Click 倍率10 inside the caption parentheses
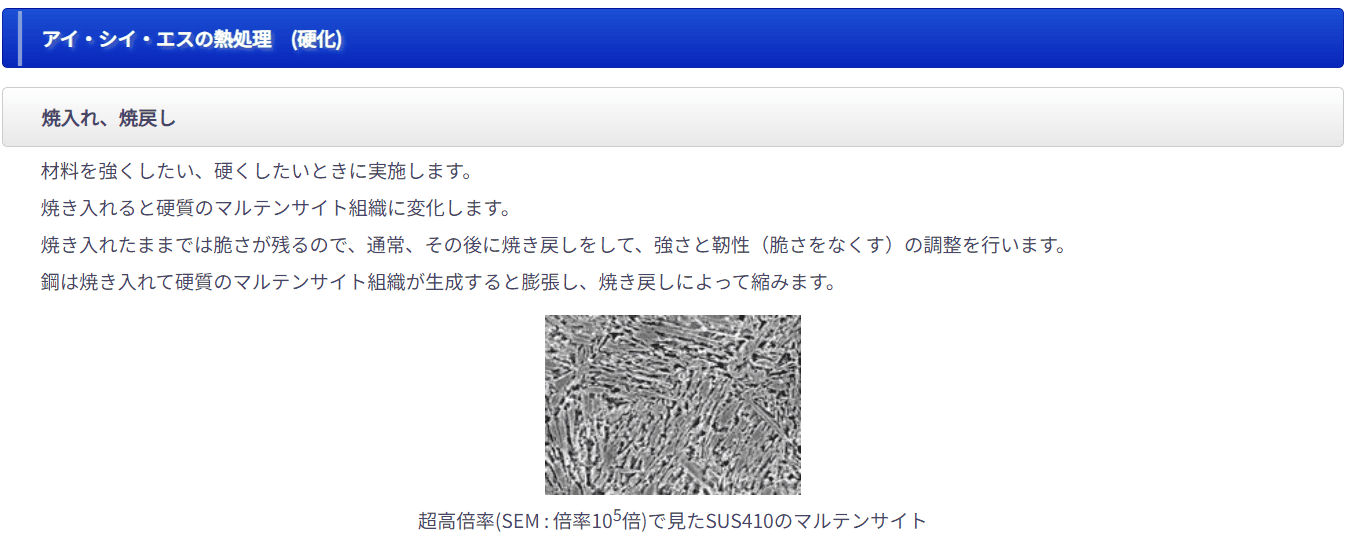 point(581,521)
